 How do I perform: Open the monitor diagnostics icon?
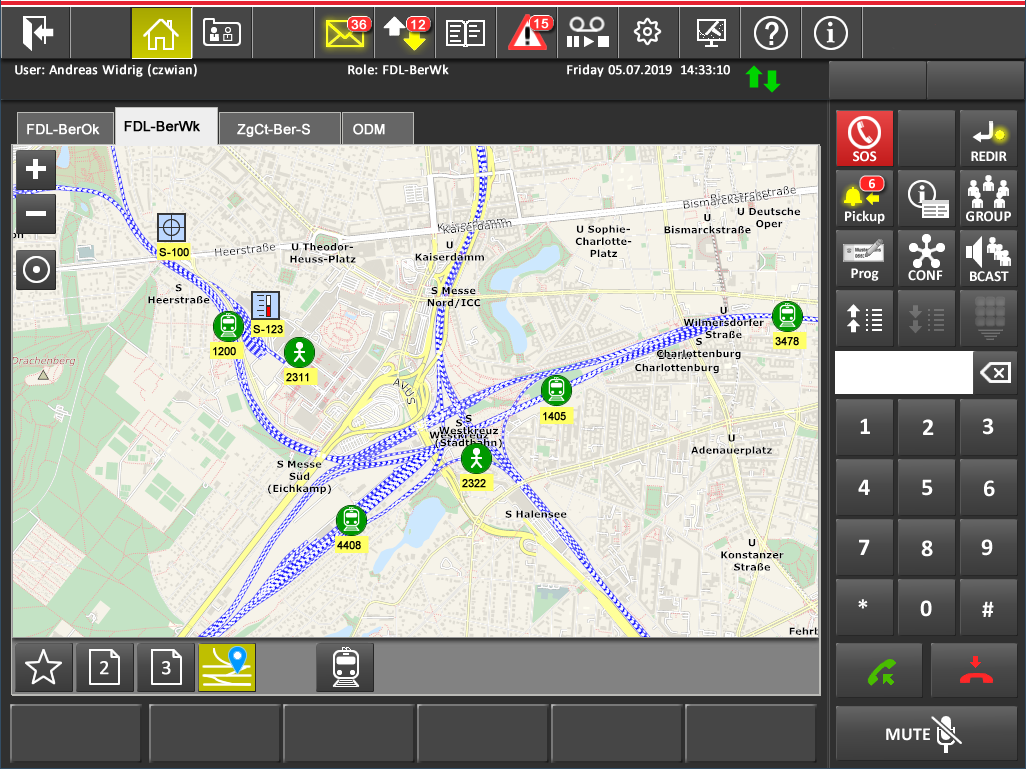click(711, 33)
